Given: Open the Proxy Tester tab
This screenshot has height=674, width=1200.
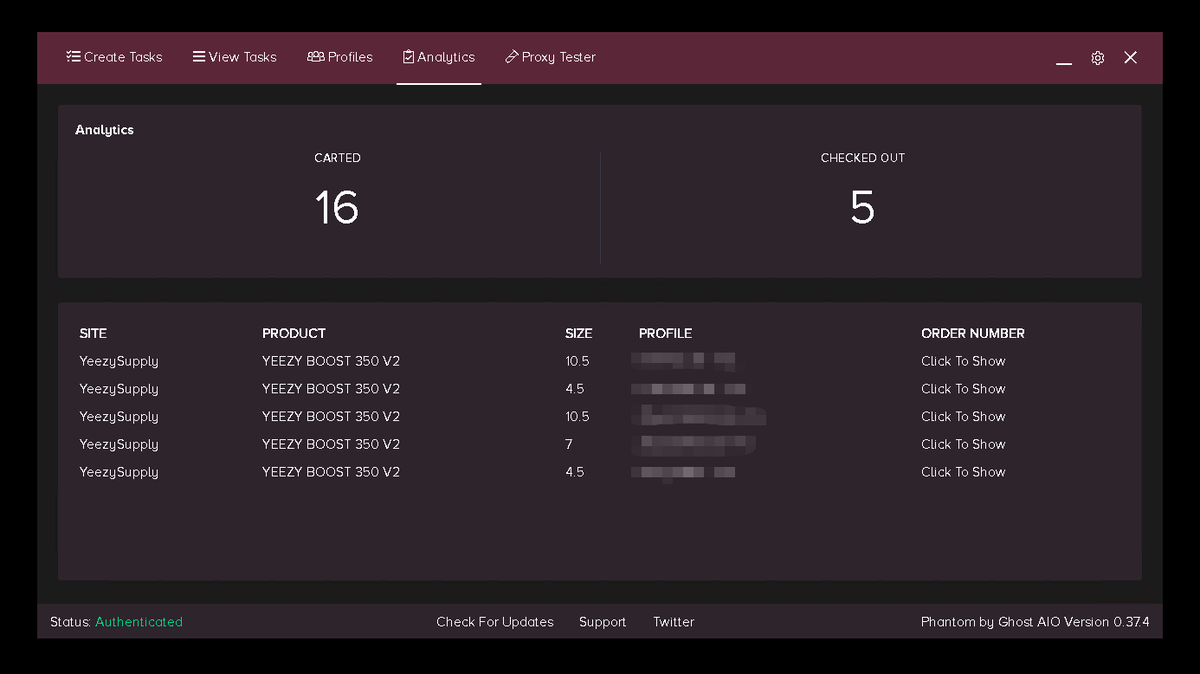Looking at the screenshot, I should pos(551,57).
